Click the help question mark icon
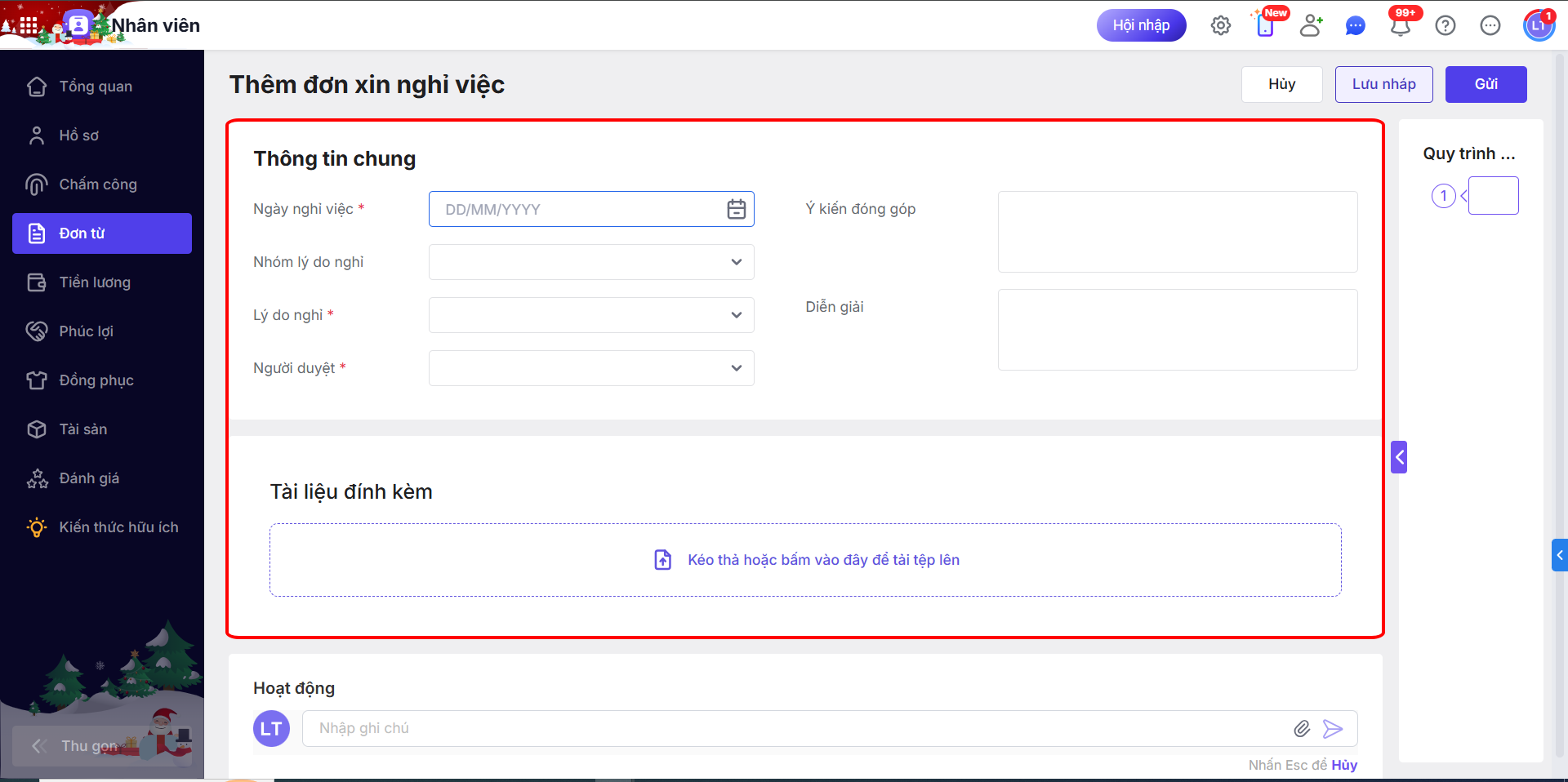Screen dimensions: 1568x782 coord(1445,25)
